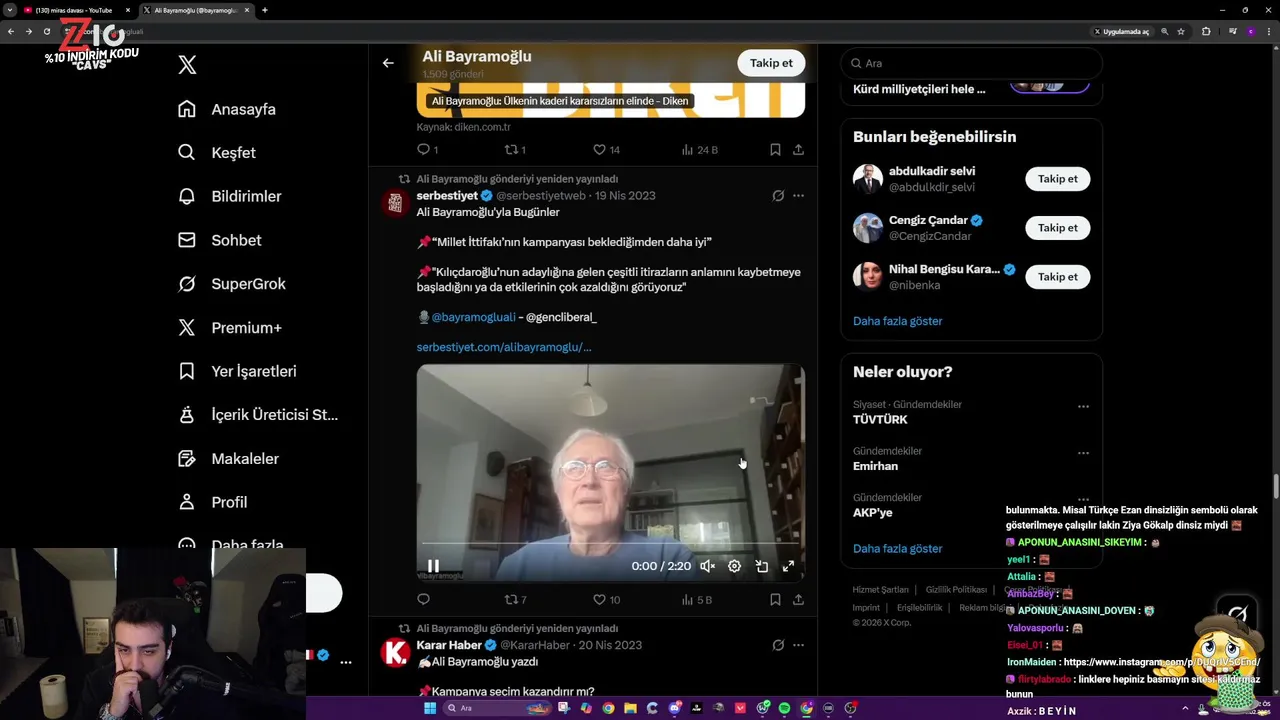
Task: Like the serbestiyet post with 10 likes
Action: click(606, 599)
